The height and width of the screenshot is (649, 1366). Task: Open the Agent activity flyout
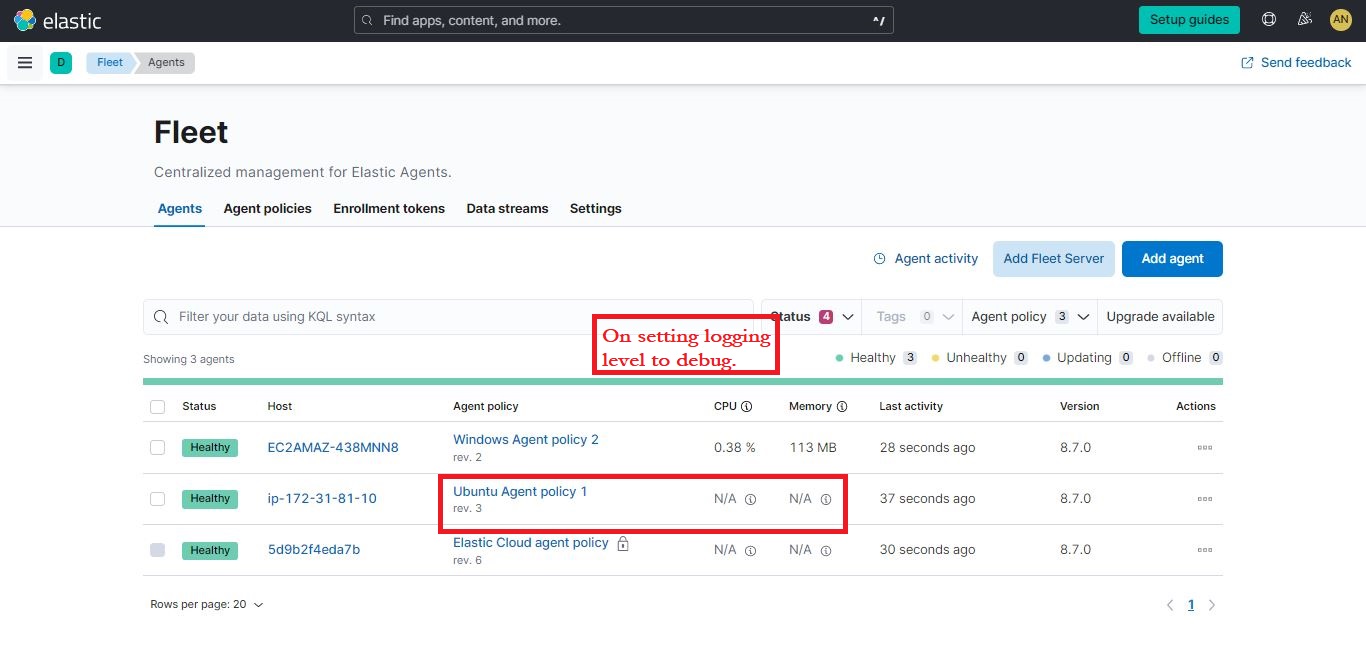pos(925,258)
